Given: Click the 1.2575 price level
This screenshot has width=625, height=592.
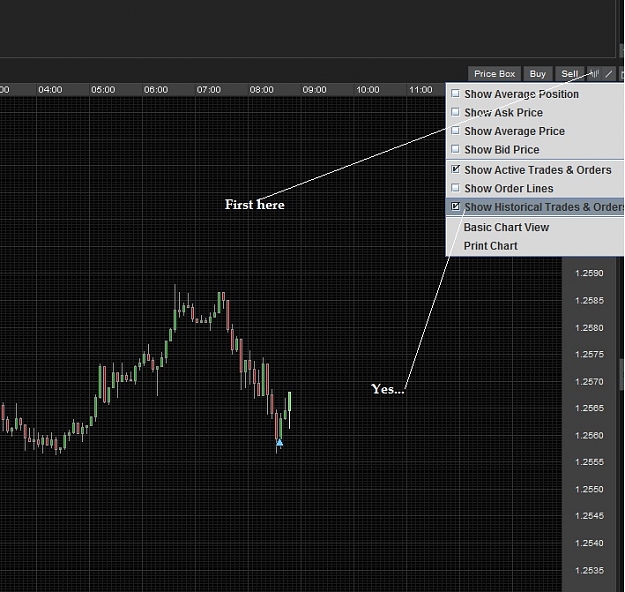Looking at the screenshot, I should click(x=589, y=354).
